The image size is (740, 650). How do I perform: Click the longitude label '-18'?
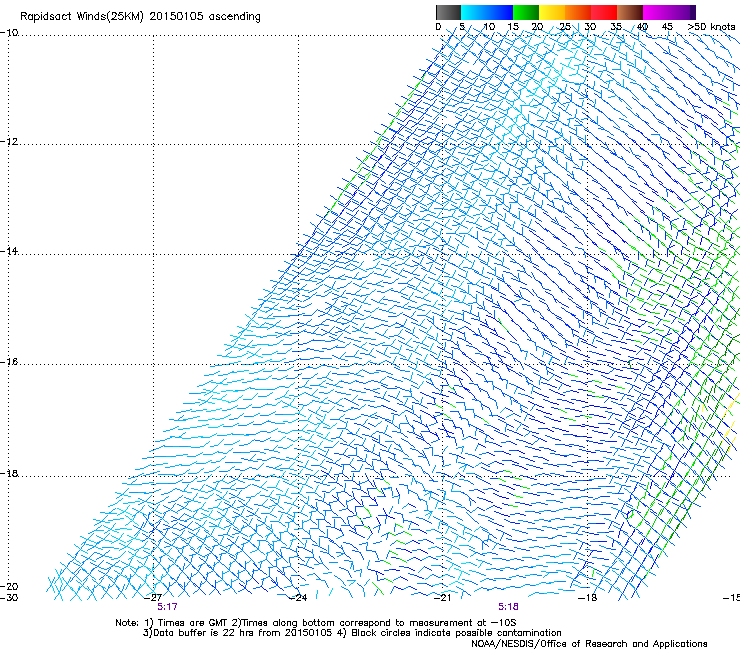click(x=588, y=598)
